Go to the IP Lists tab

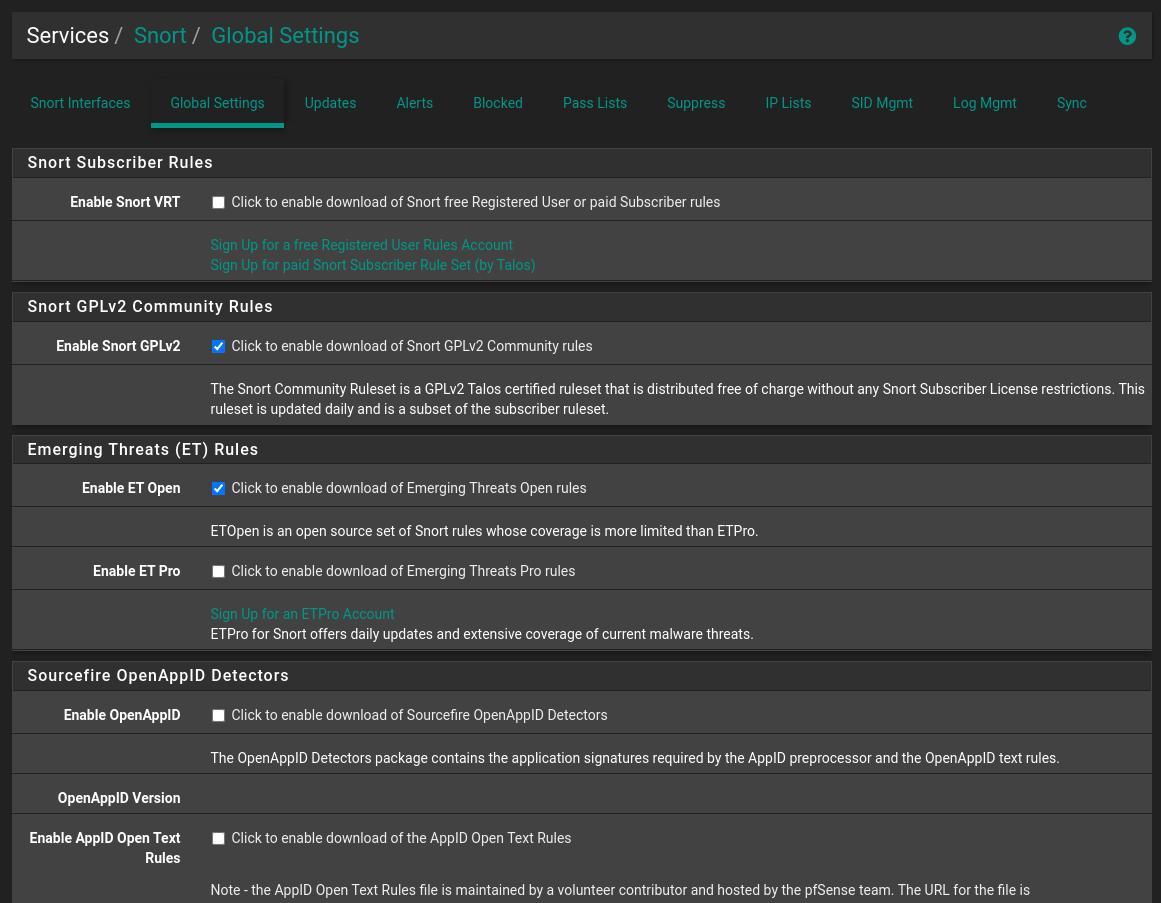pyautogui.click(x=788, y=103)
